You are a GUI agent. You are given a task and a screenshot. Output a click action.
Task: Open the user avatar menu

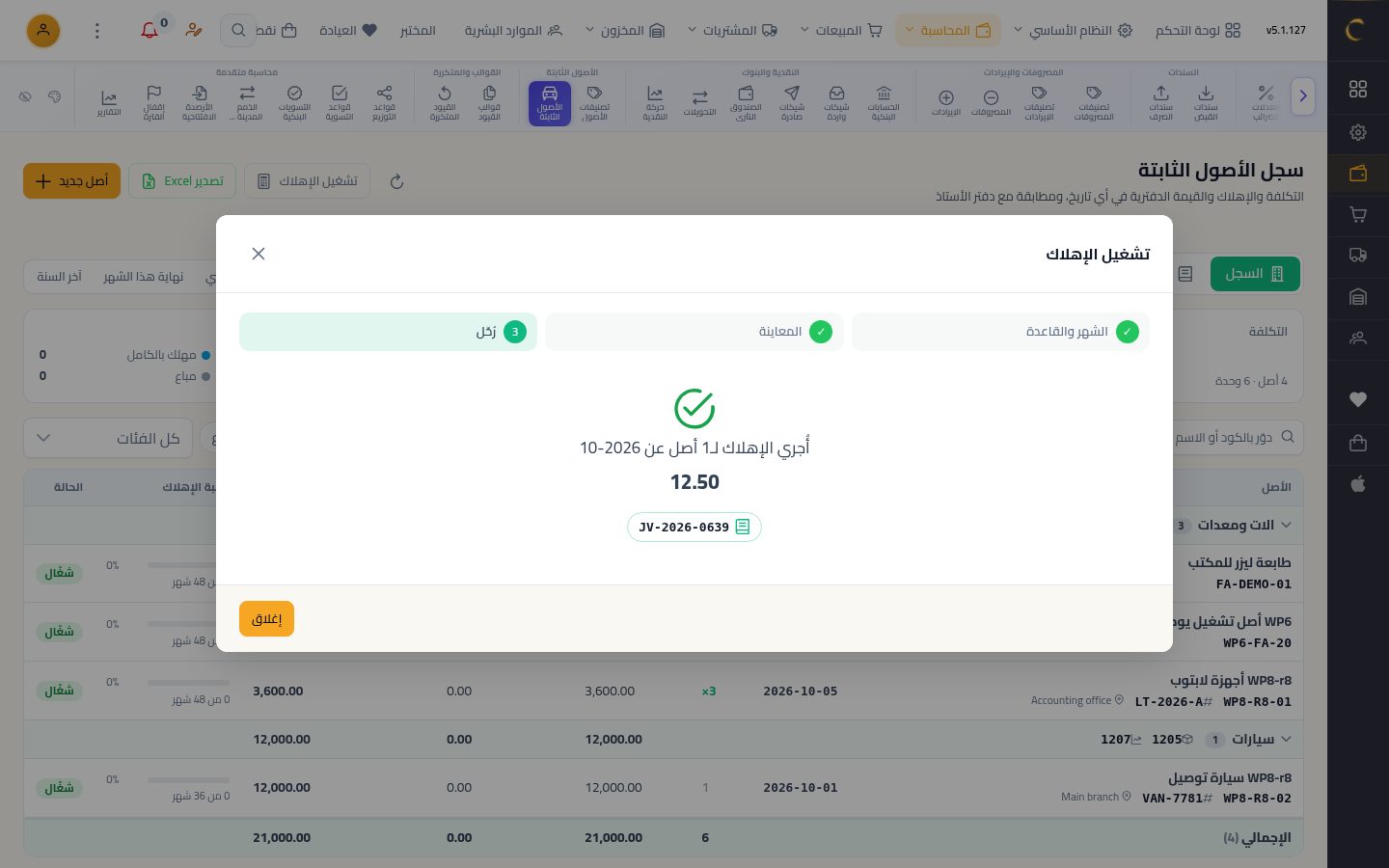pos(42,31)
